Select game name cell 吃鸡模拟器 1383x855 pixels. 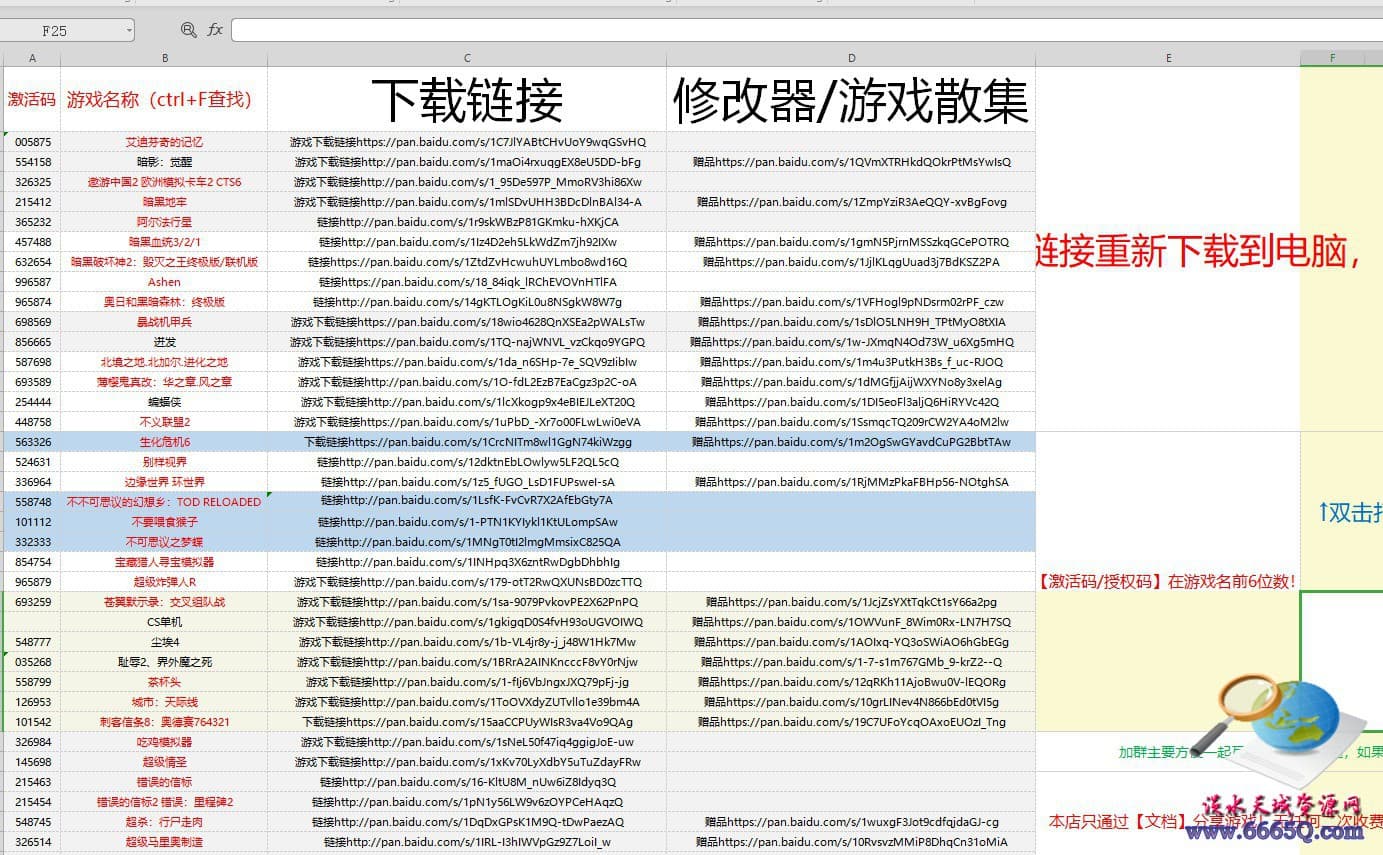pos(164,742)
